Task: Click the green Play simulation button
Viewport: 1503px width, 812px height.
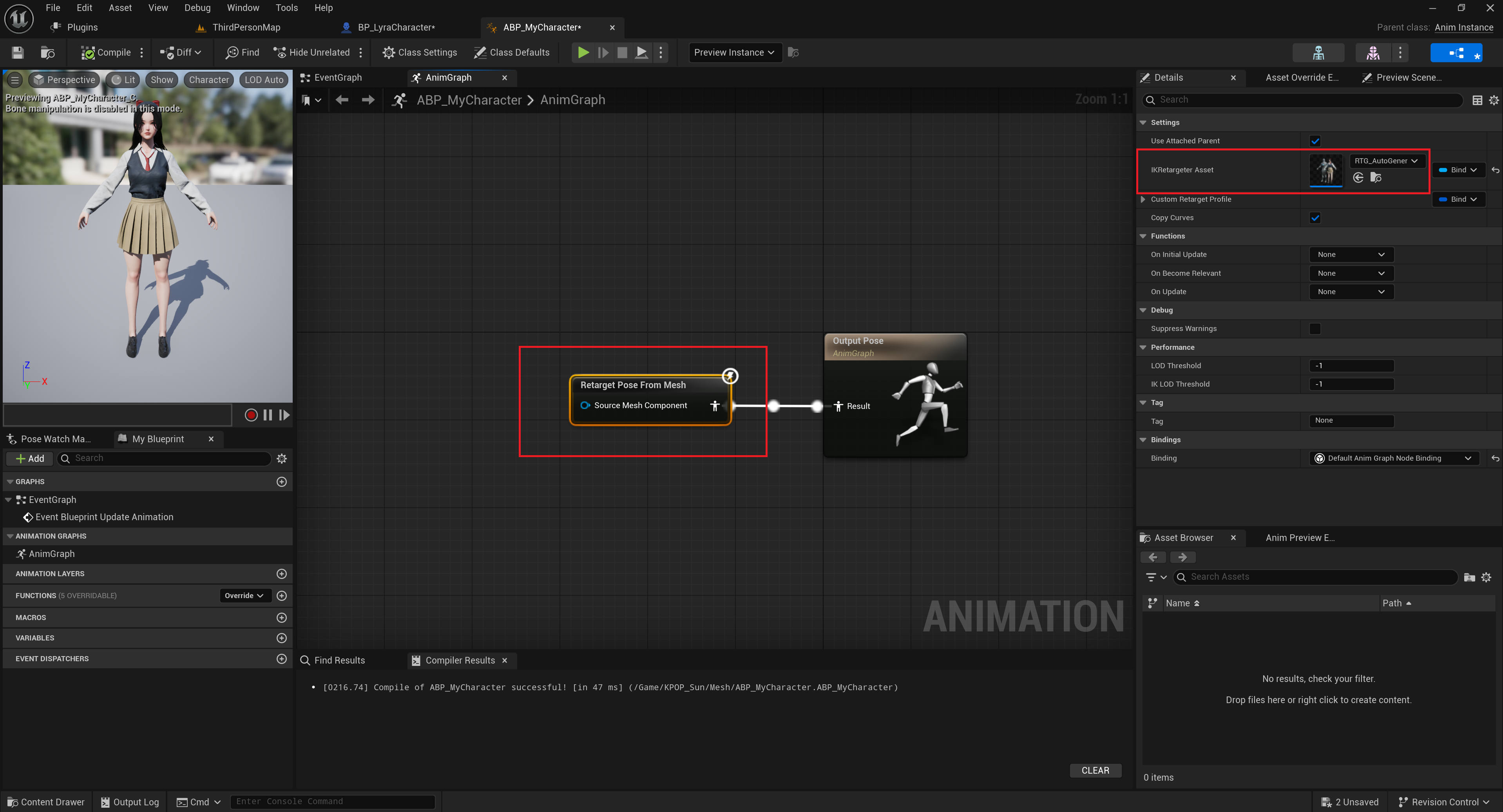Action: [x=583, y=52]
